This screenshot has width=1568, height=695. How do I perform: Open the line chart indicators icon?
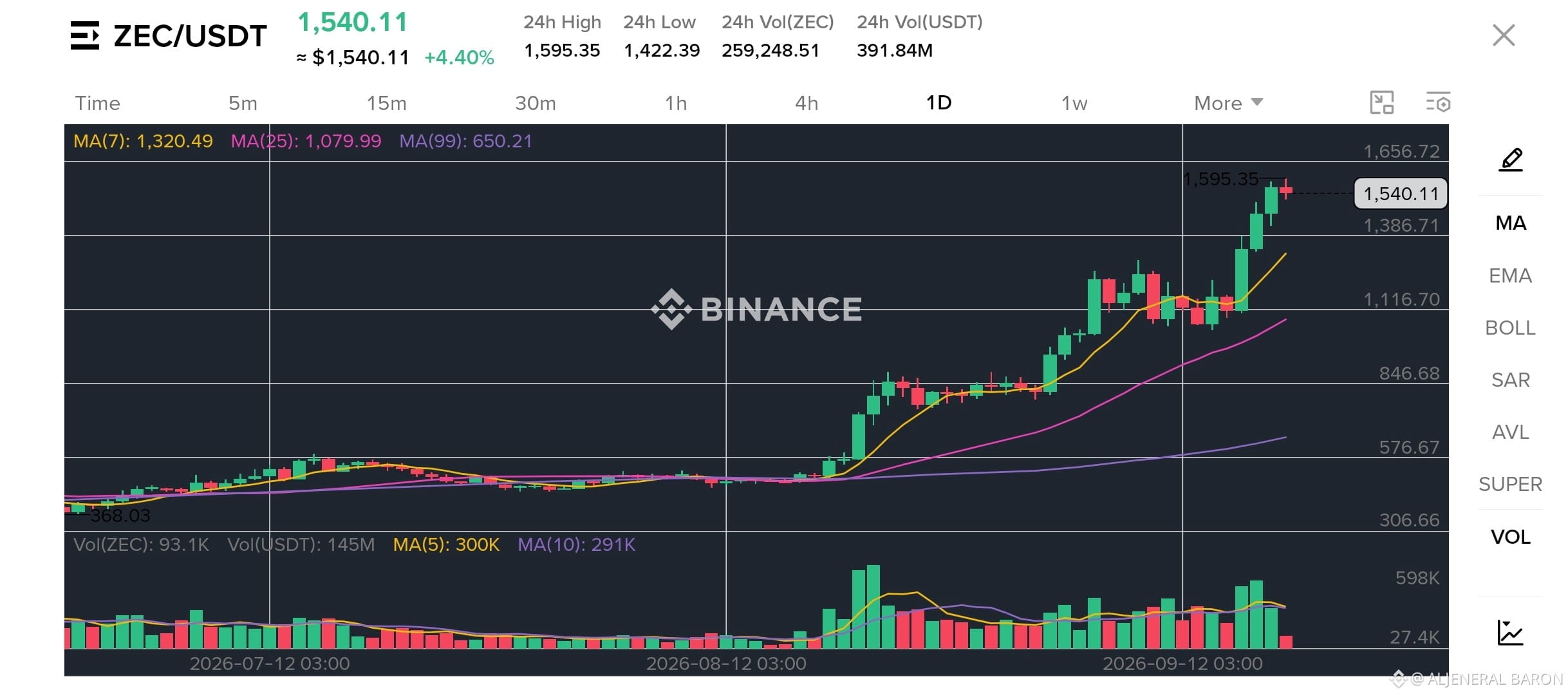tap(1510, 633)
